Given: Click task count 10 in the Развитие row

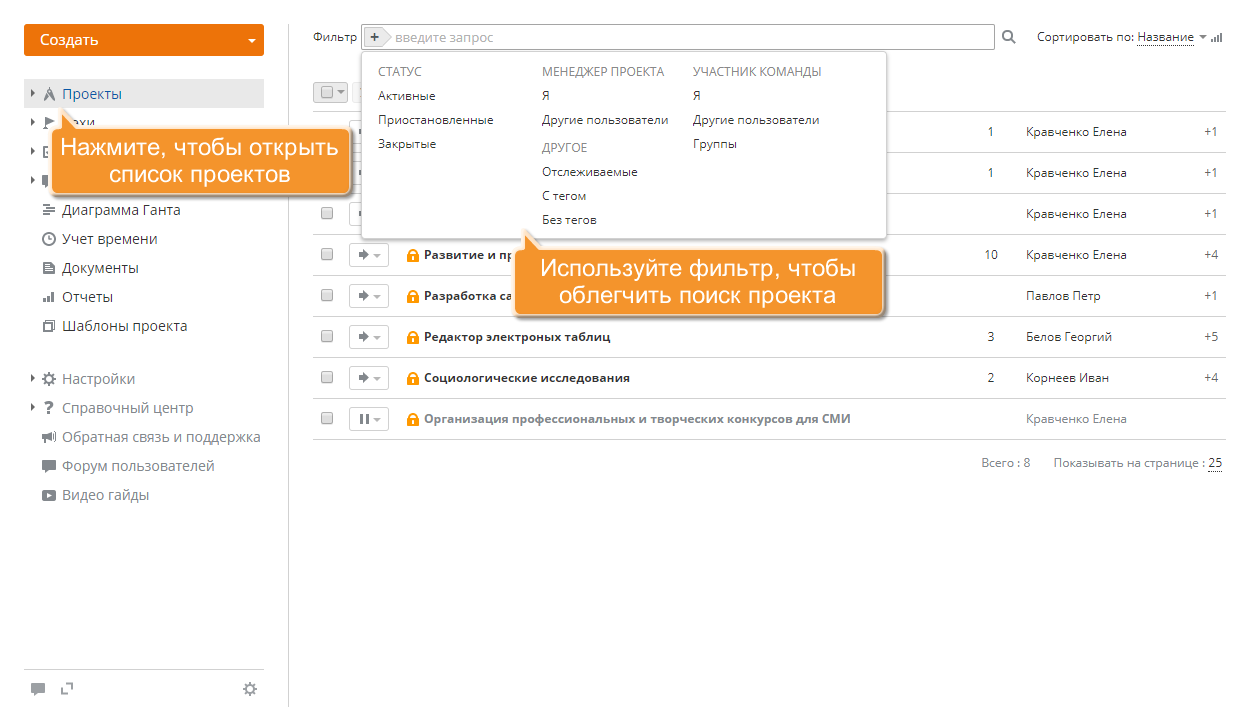Looking at the screenshot, I should (991, 255).
